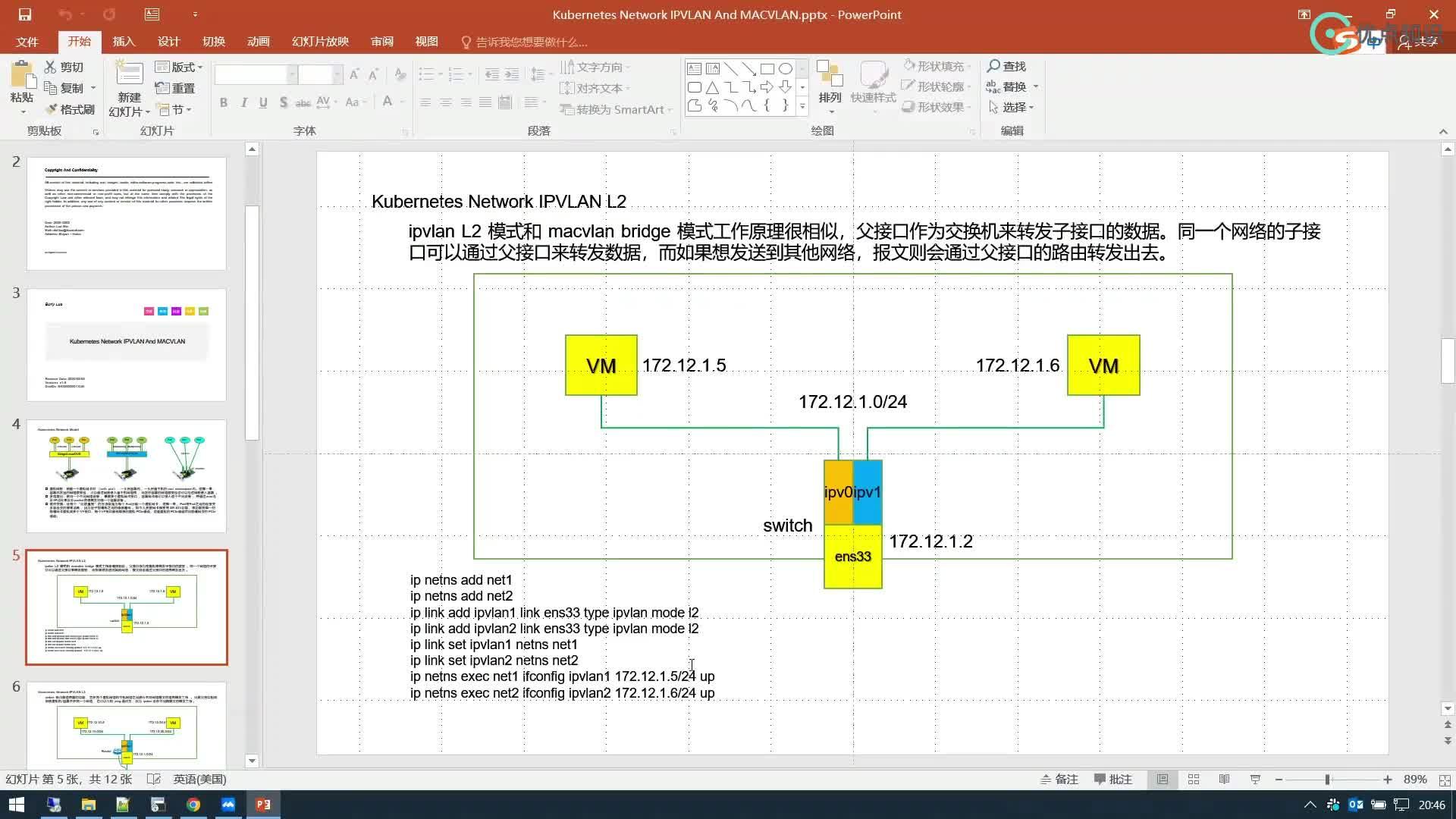Open the 选择 selection dropdown
Viewport: 1456px width, 819px height.
[x=1015, y=107]
